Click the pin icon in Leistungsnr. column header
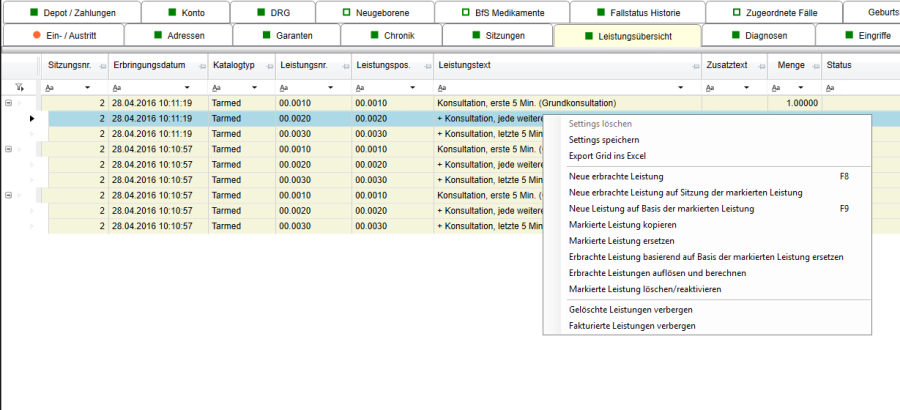 pyautogui.click(x=344, y=65)
